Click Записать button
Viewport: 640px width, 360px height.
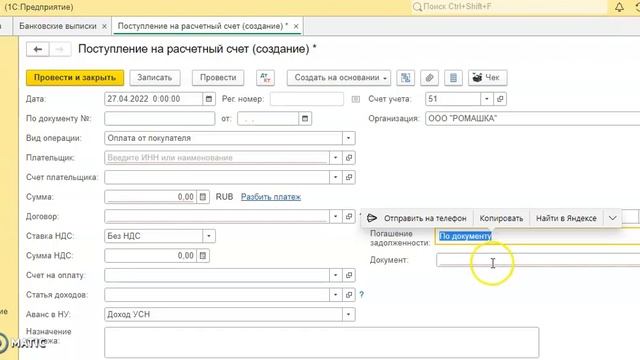click(155, 78)
